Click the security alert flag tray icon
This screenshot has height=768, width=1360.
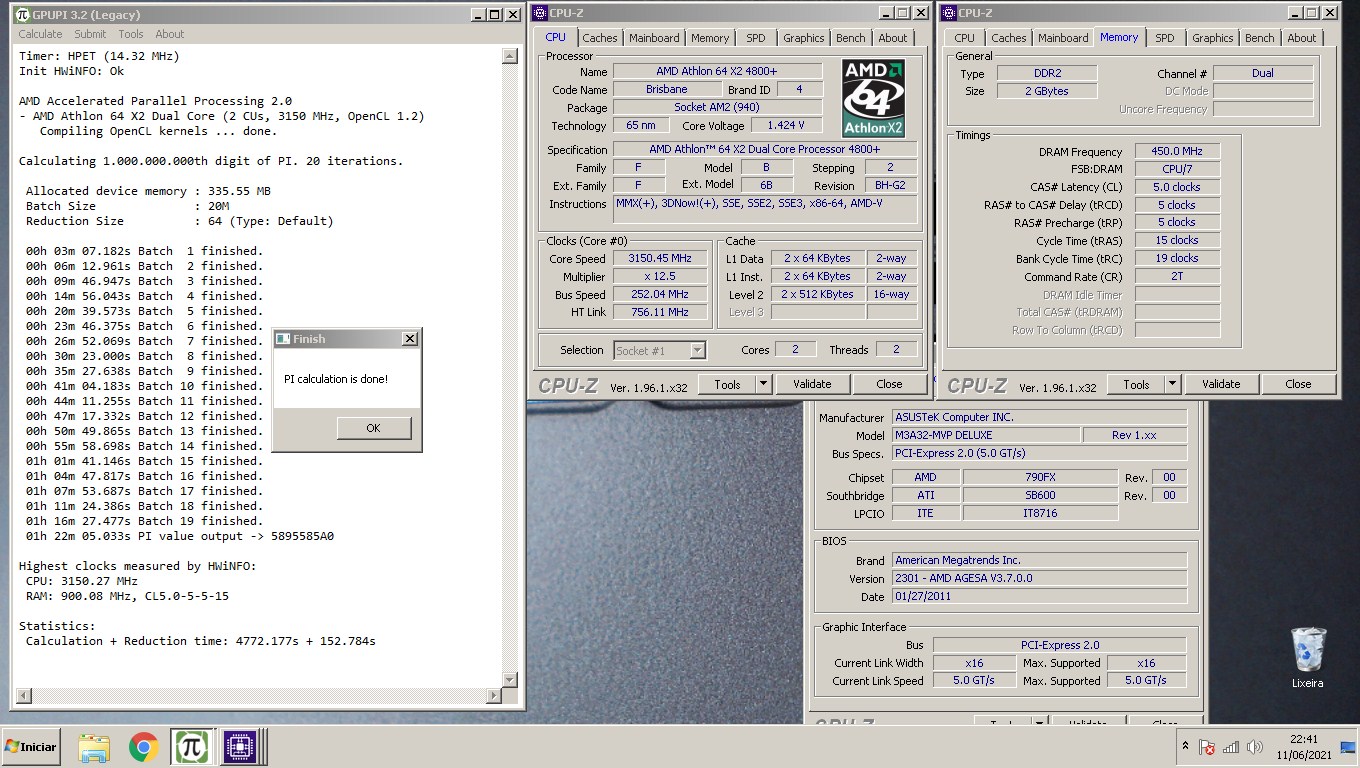pyautogui.click(x=1207, y=747)
